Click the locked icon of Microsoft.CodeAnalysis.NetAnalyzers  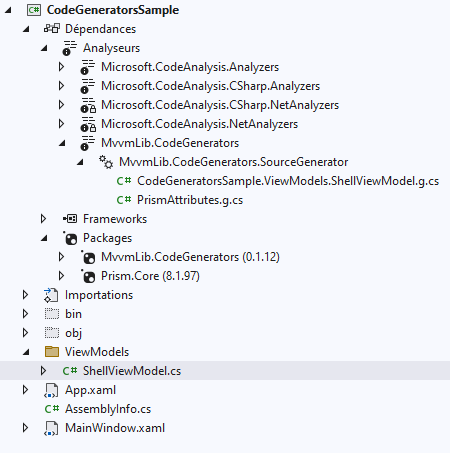click(x=88, y=124)
